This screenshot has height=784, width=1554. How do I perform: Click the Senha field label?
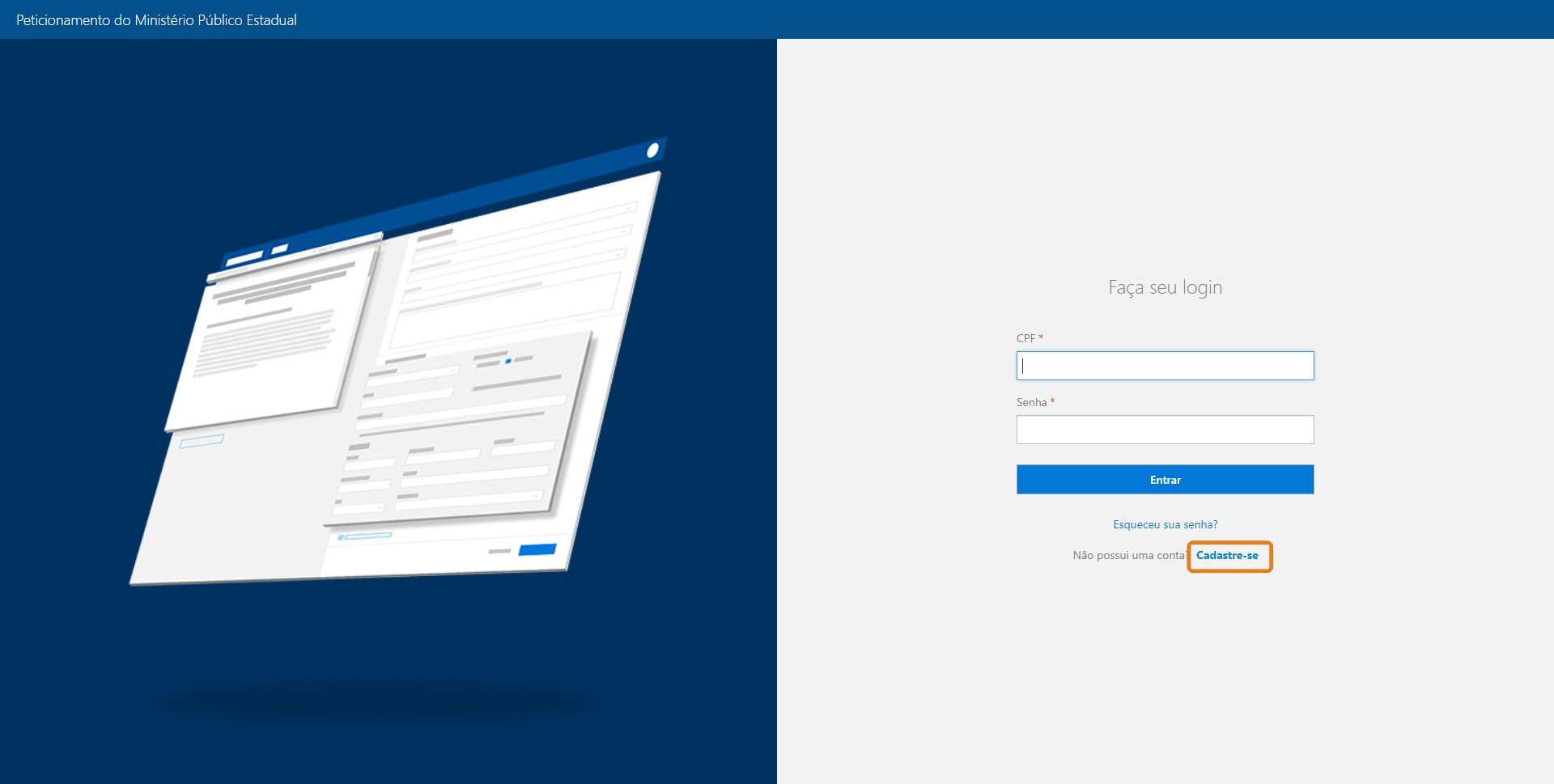pyautogui.click(x=1031, y=402)
